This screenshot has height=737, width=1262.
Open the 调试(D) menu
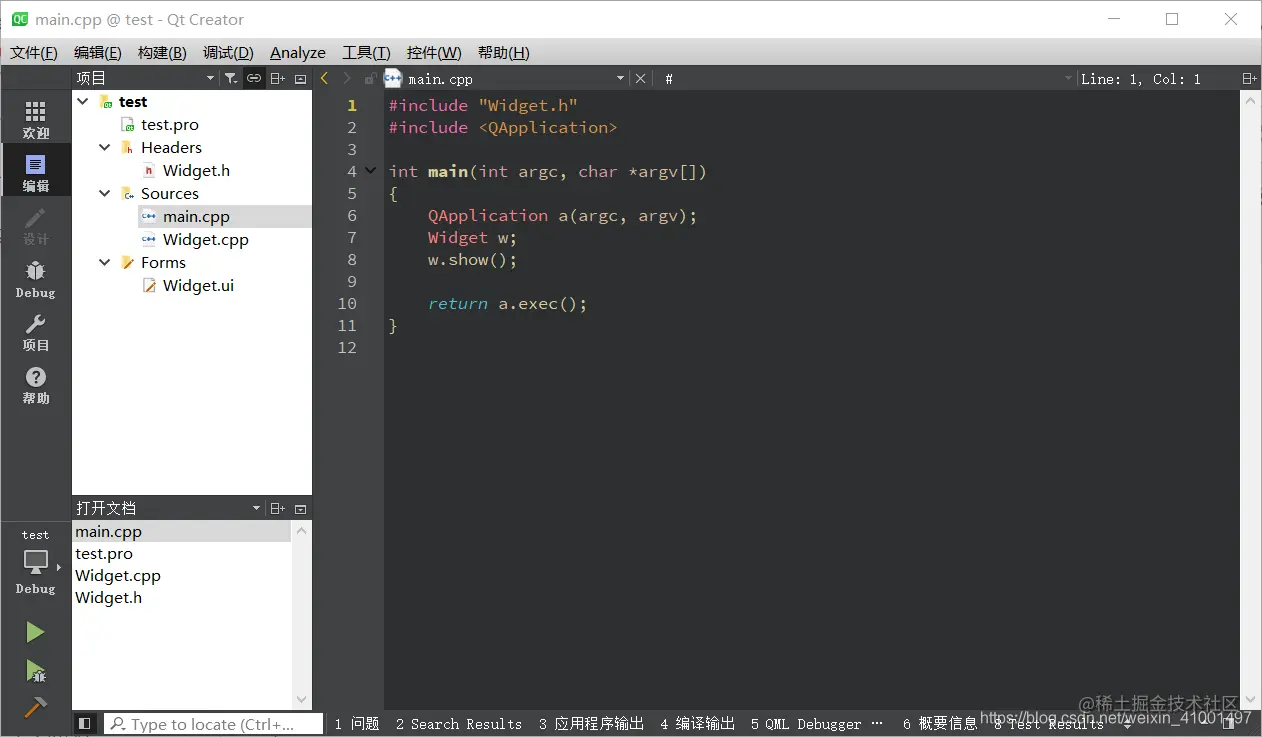pos(228,53)
